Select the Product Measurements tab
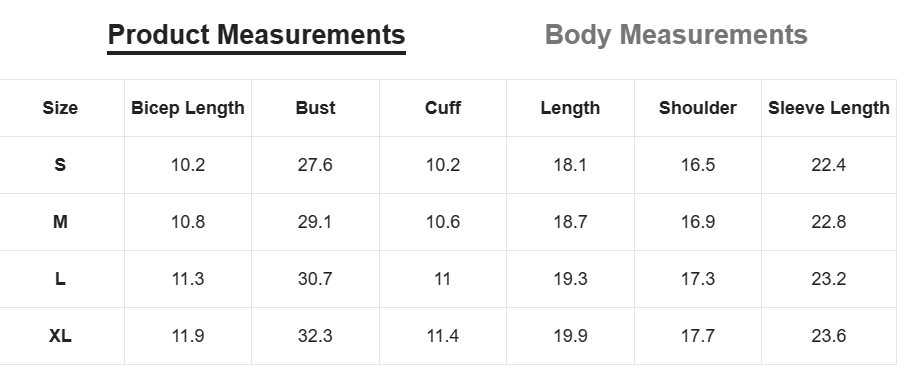912x369 pixels. pos(256,36)
